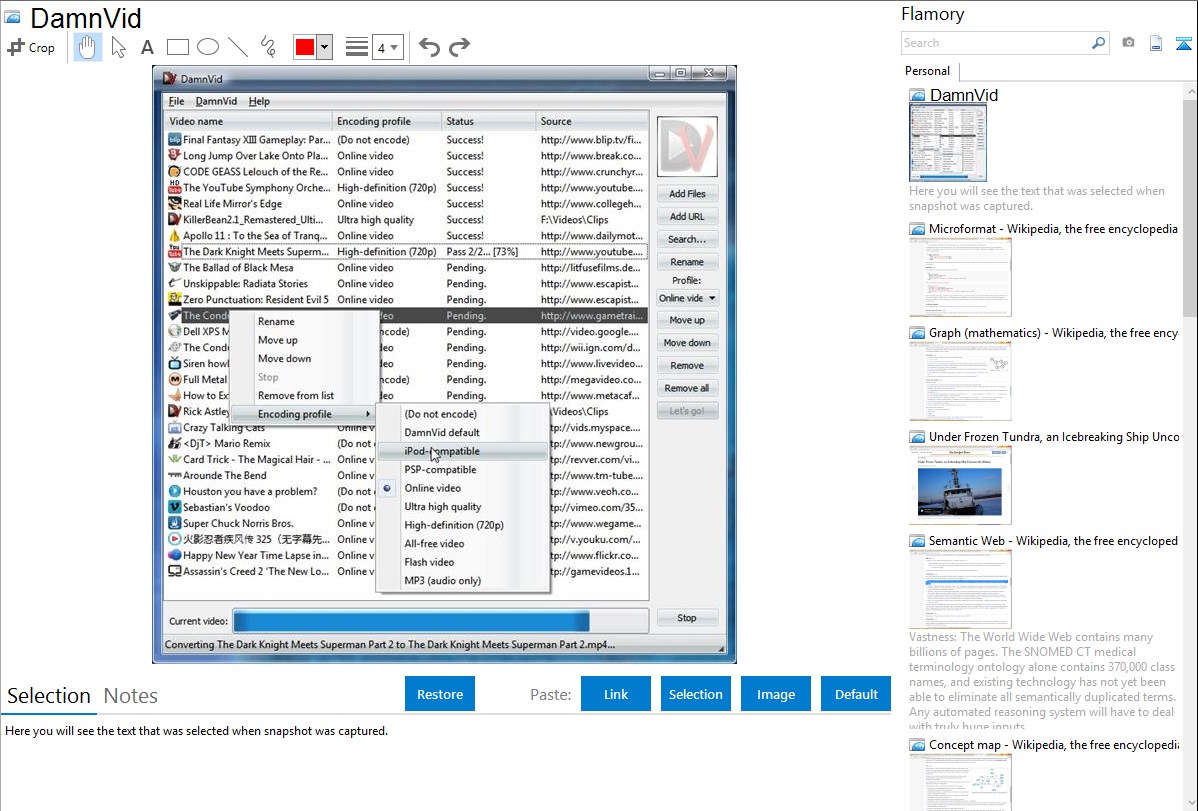Screen dimensions: 1198x811
Task: Pick the ellipse shape tool
Action: 208,47
